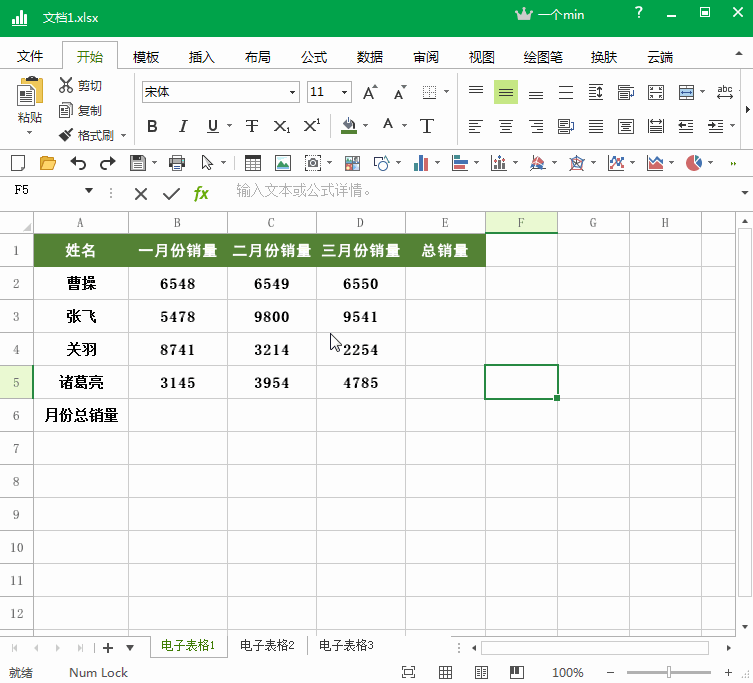Open the 文件 menu

click(30, 57)
